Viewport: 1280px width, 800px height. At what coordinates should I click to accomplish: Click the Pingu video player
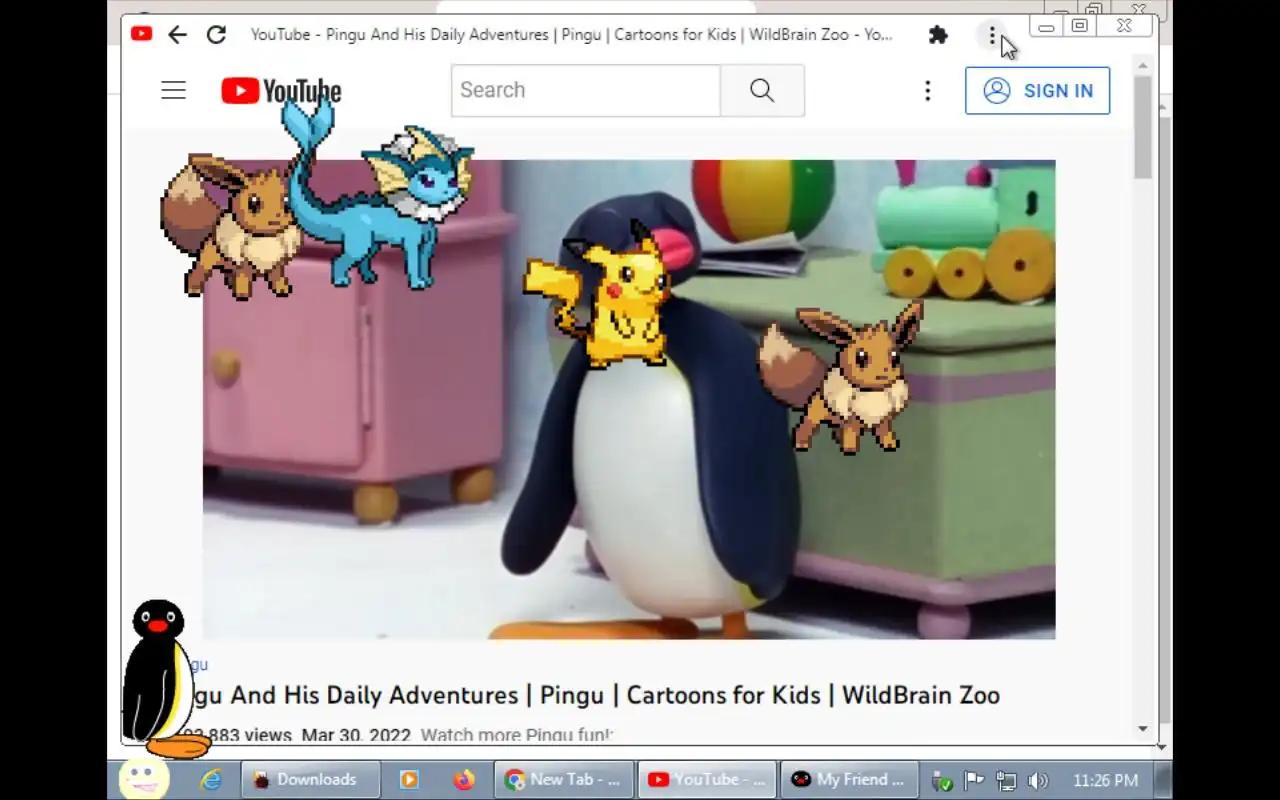click(x=629, y=399)
